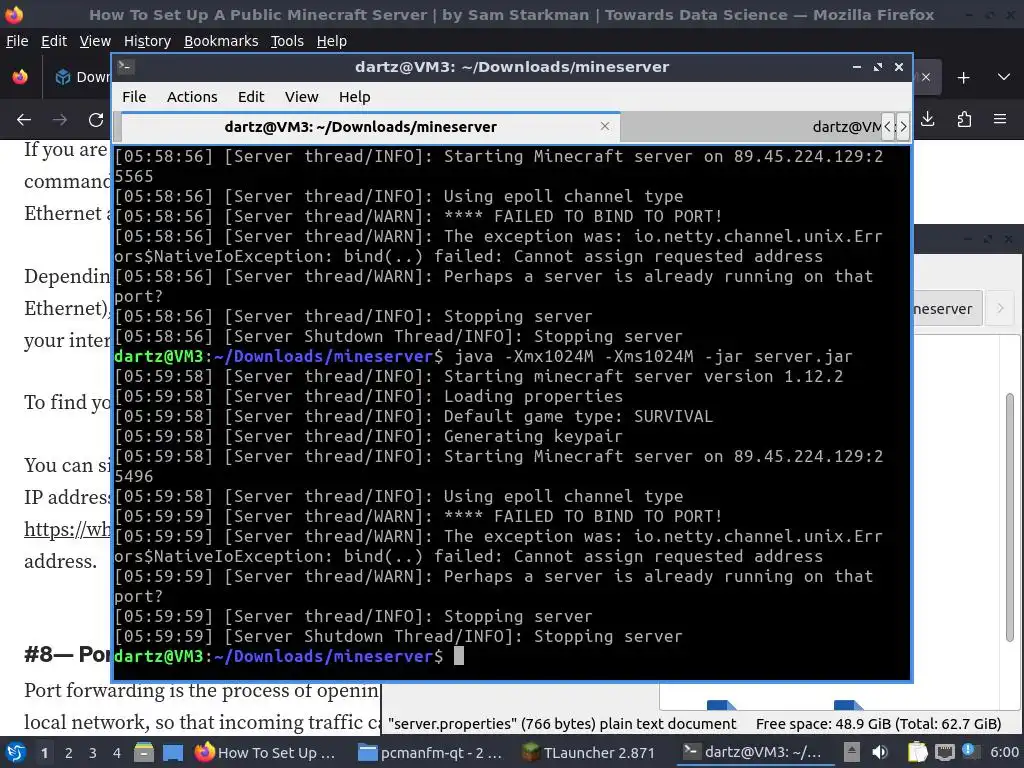Click 'Free space: 48.9 GiB' status text

tap(878, 724)
